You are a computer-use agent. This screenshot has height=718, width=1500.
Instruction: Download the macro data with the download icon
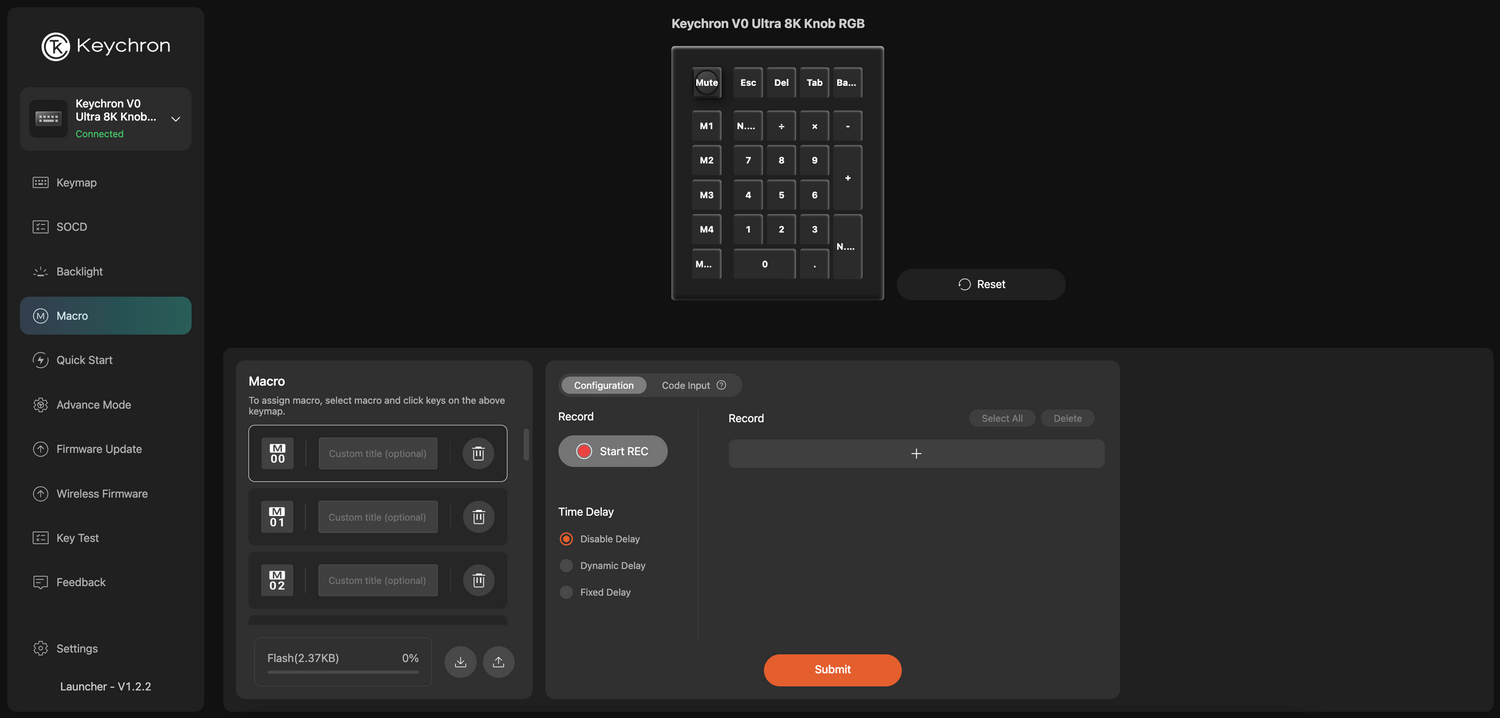(x=460, y=661)
